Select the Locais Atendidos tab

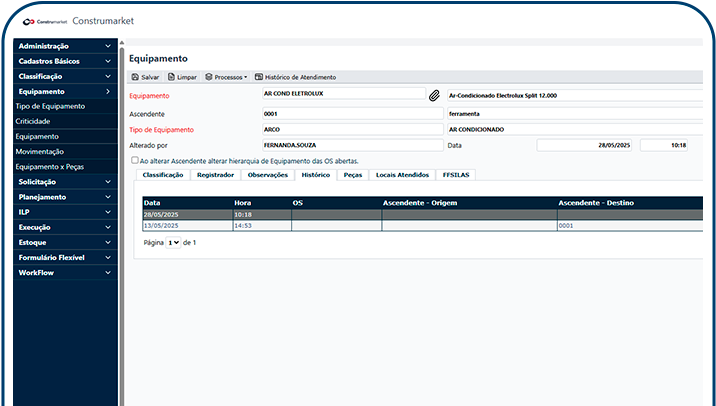402,175
